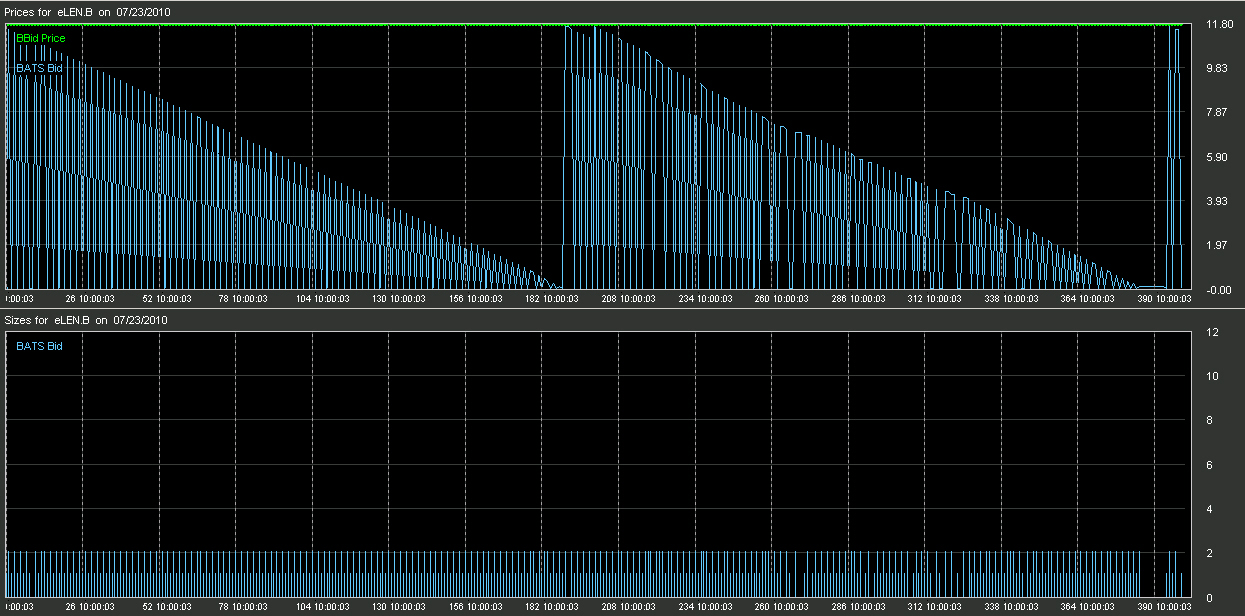Click 'BATS Bid' legend in Sizes chart
The height and width of the screenshot is (616, 1245).
point(39,346)
